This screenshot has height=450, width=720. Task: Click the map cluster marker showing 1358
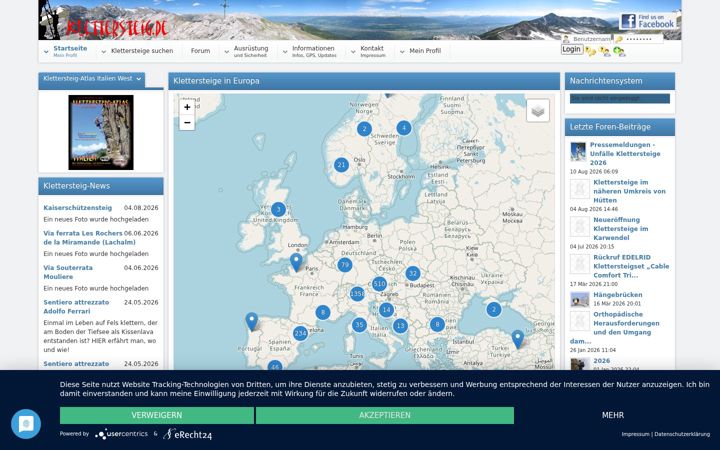[x=357, y=293]
